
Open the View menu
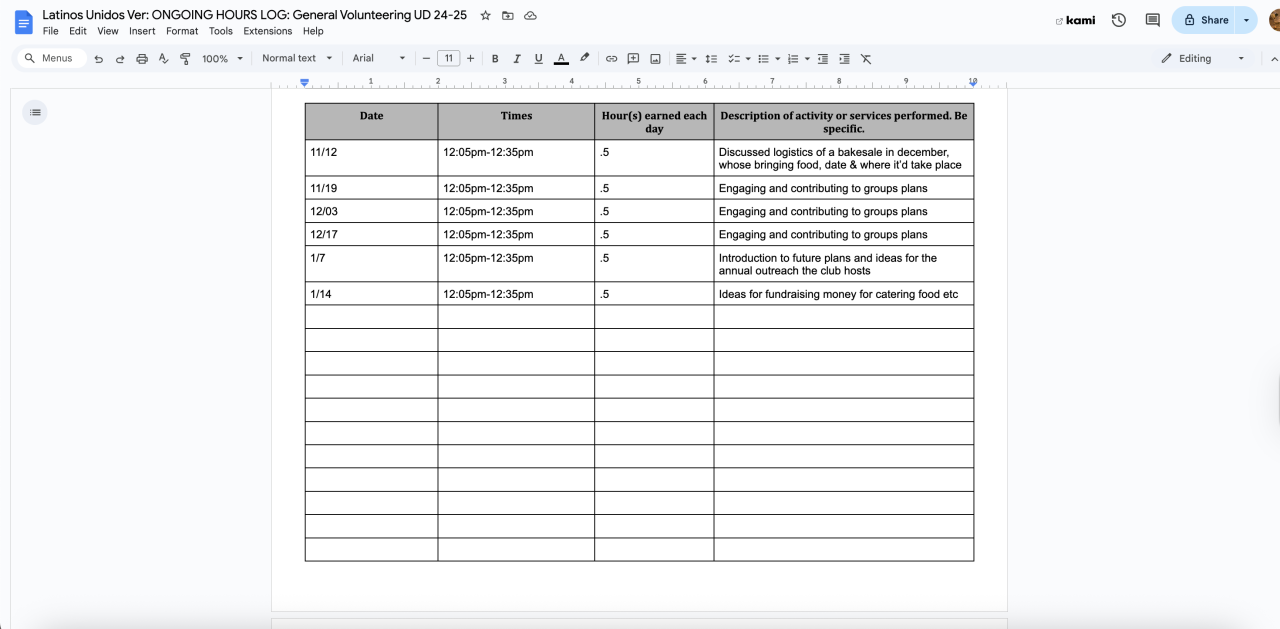108,31
